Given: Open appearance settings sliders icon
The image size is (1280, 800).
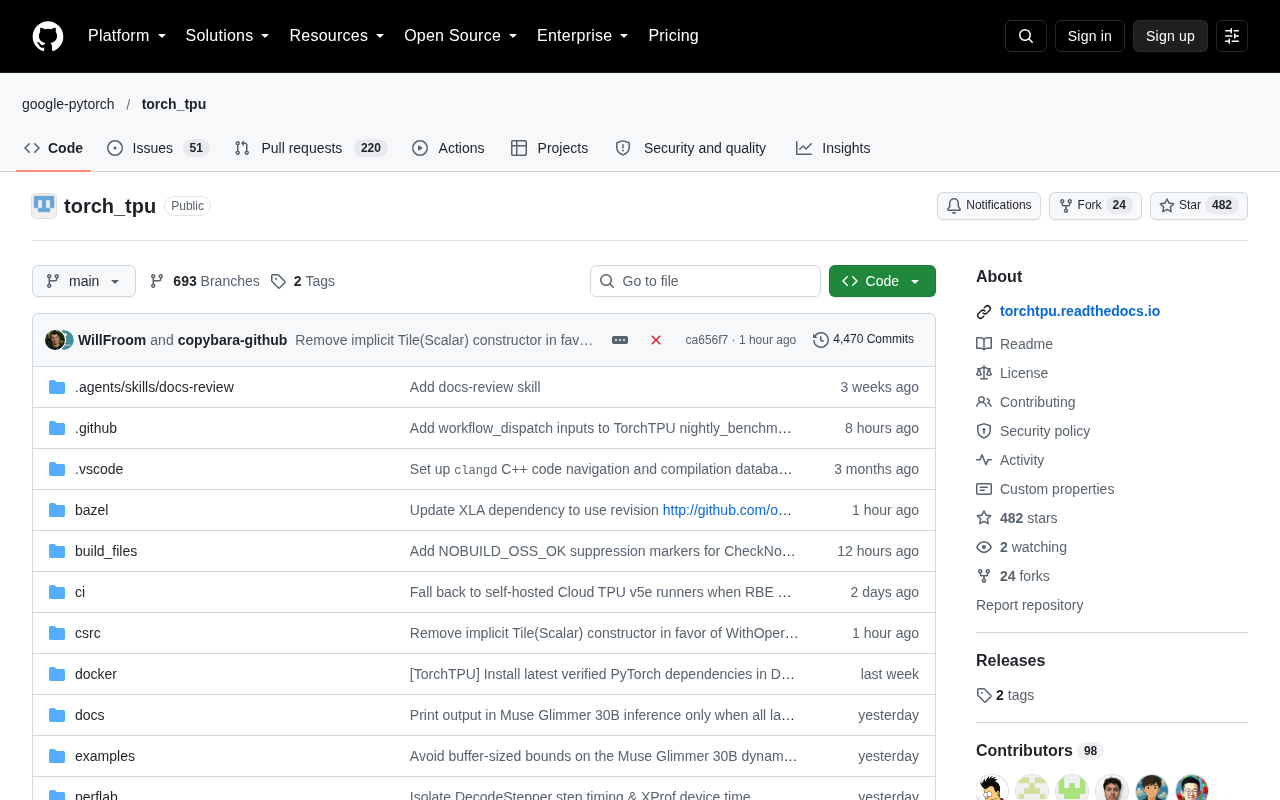Looking at the screenshot, I should click(1232, 36).
